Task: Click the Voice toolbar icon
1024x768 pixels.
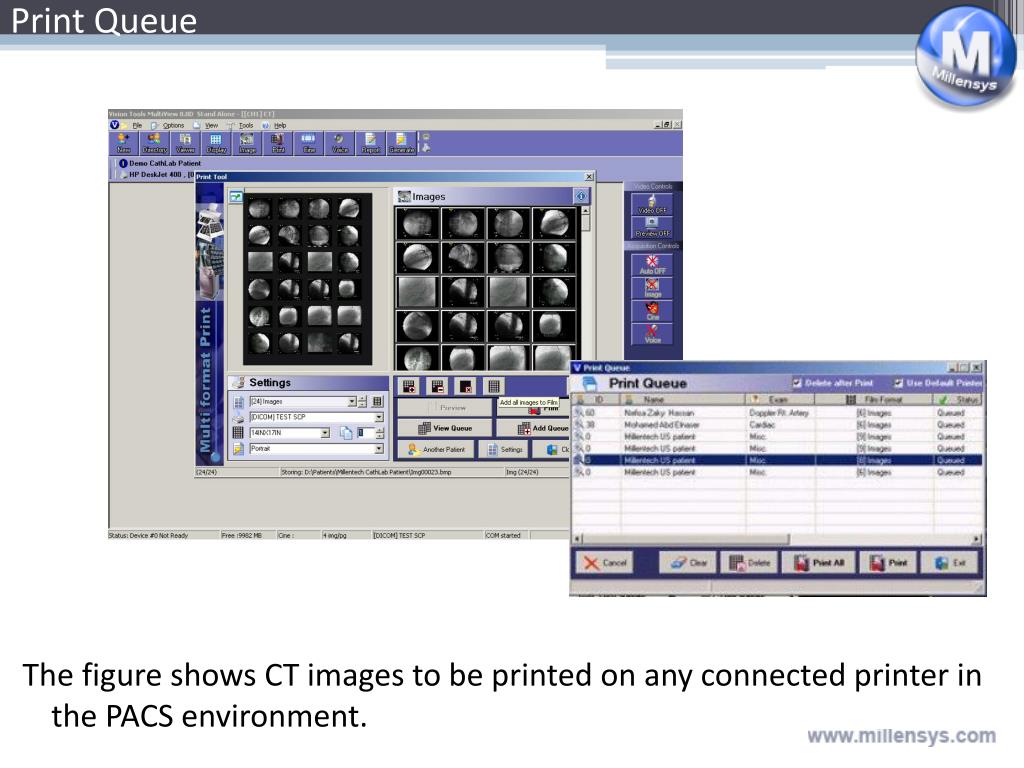Action: (x=340, y=143)
